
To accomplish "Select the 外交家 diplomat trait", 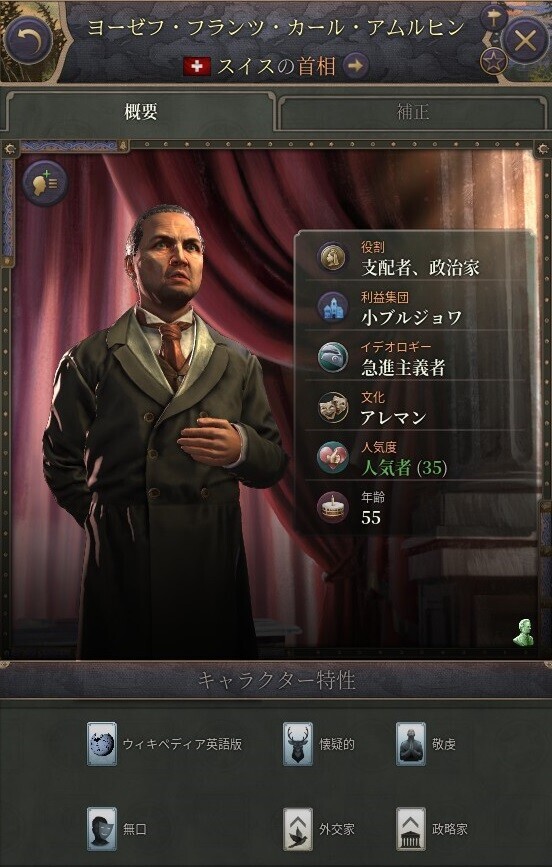I will (x=319, y=828).
